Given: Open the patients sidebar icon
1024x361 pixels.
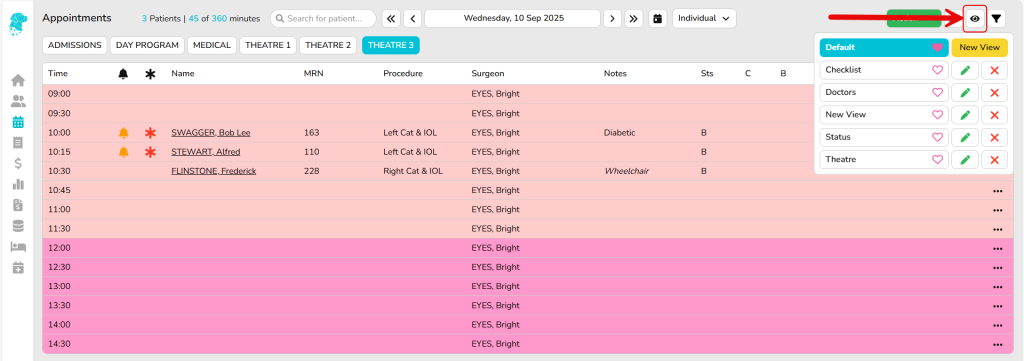Looking at the screenshot, I should point(18,101).
